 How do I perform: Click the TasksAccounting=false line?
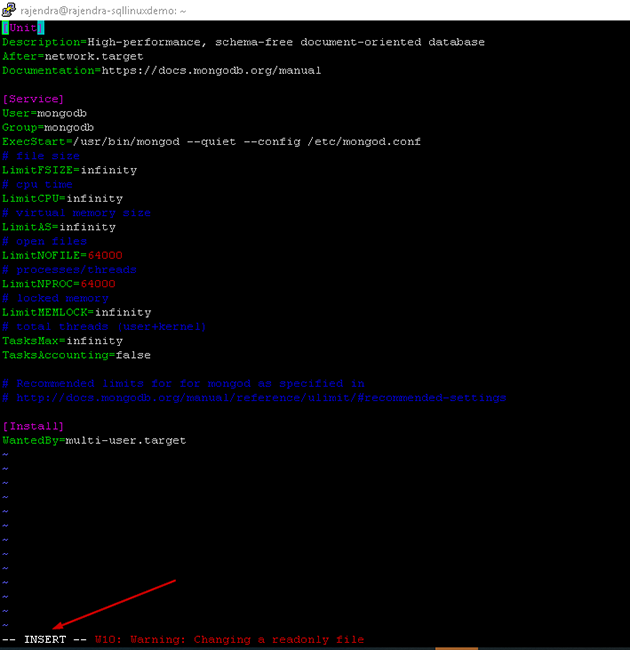pyautogui.click(x=76, y=355)
